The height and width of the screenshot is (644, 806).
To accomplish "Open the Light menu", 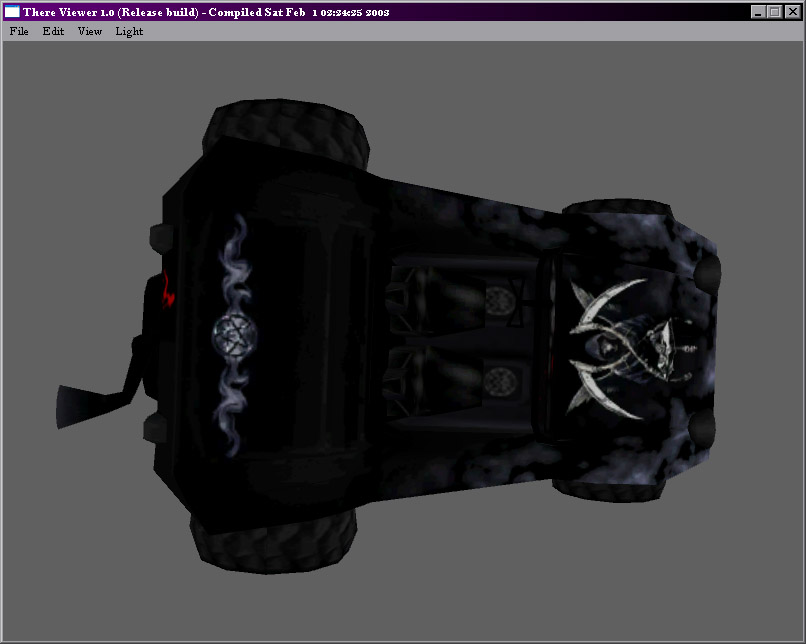I will 129,31.
